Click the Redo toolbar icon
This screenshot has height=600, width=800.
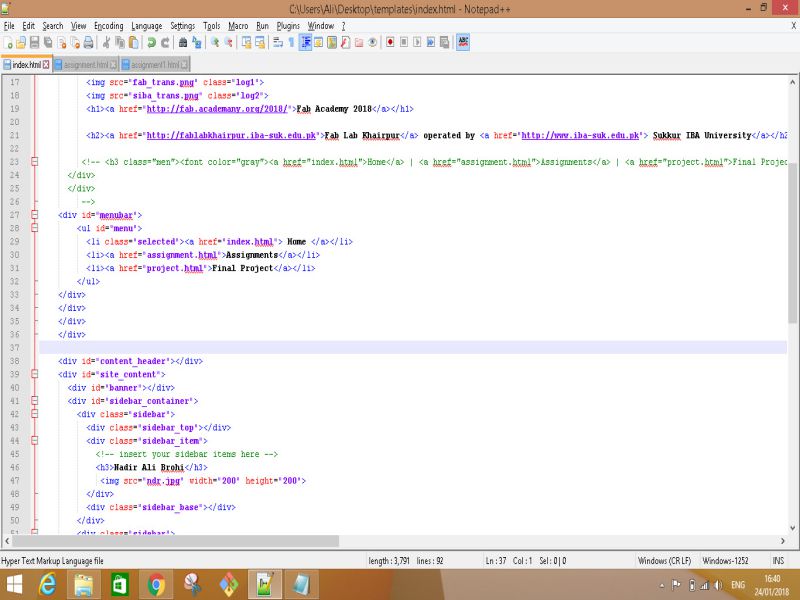(x=165, y=42)
